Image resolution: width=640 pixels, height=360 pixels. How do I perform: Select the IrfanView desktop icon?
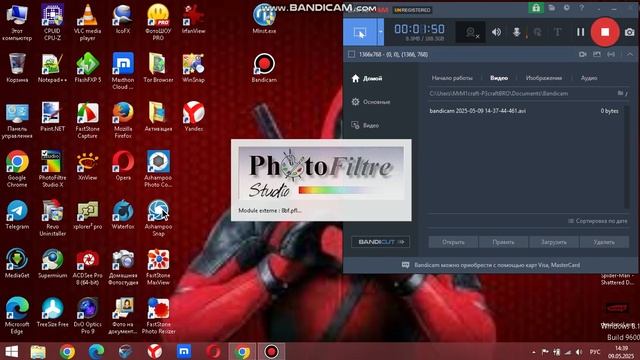click(193, 20)
